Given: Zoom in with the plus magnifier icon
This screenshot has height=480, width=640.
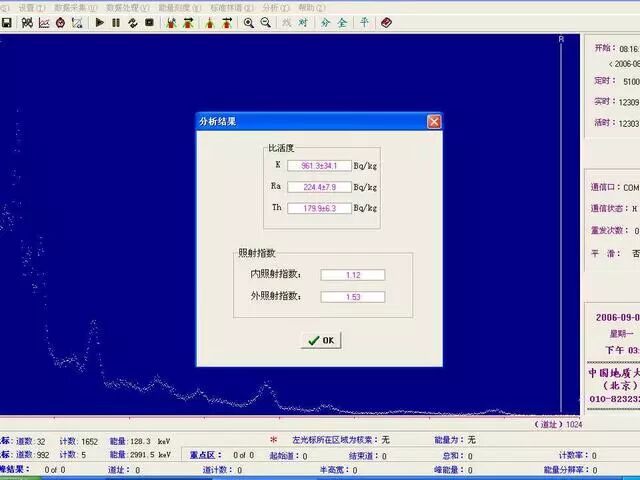Looking at the screenshot, I should [249, 23].
